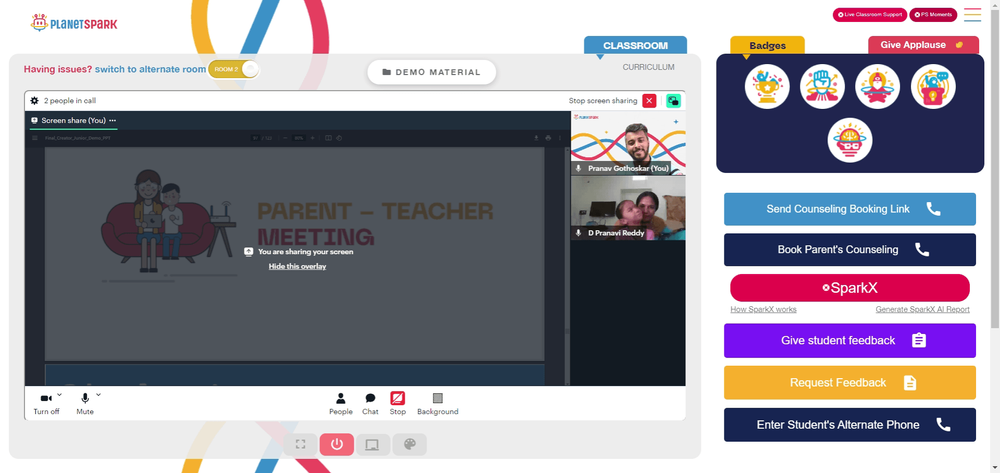Toggle the ROOM 2 alternate room switch
The height and width of the screenshot is (473, 1000).
point(234,69)
